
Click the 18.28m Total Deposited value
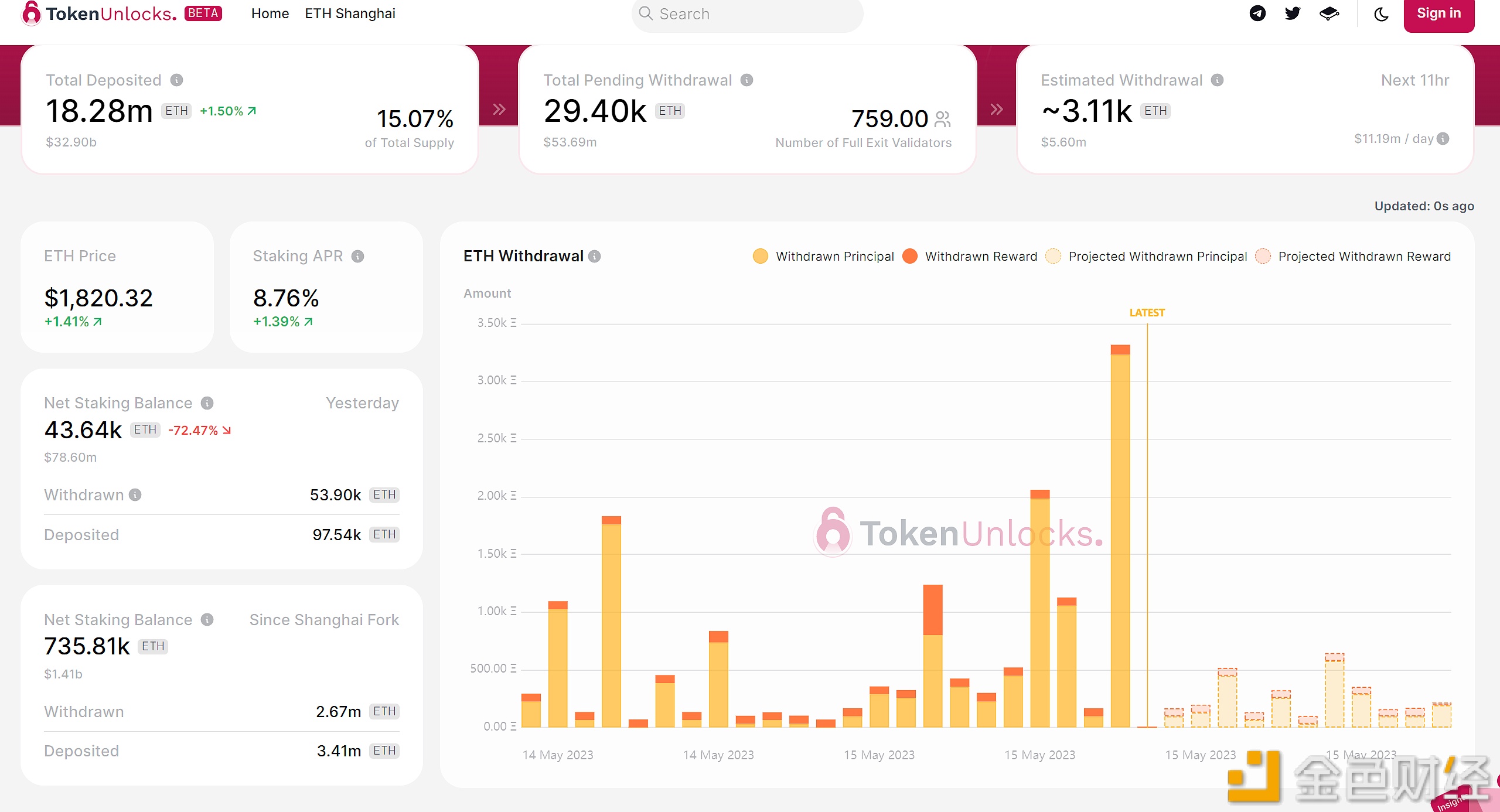coord(99,111)
